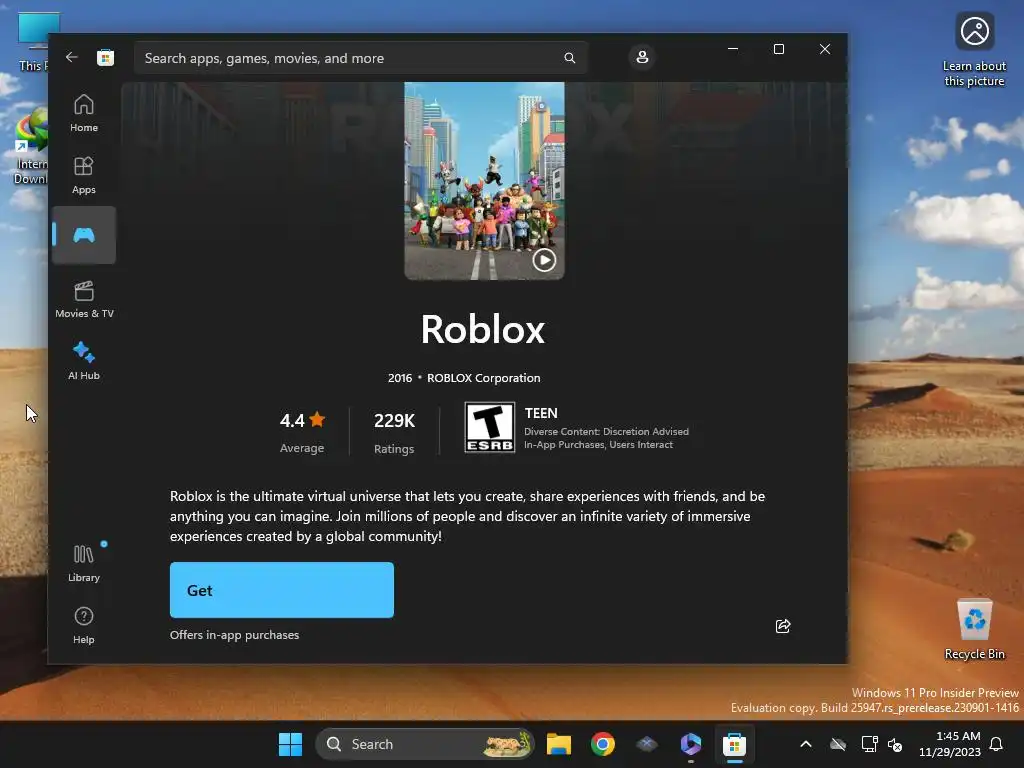
Task: Open Apps section in sidebar
Action: pos(84,175)
